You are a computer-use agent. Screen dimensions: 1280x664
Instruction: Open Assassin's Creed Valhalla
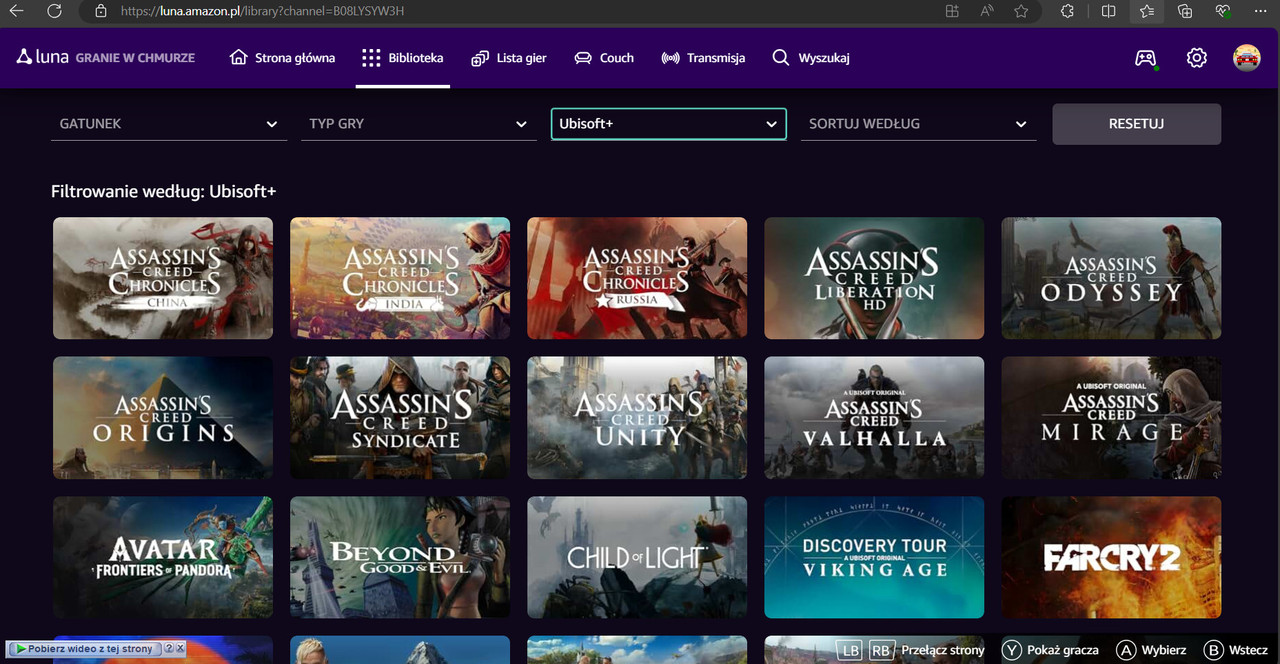(874, 418)
